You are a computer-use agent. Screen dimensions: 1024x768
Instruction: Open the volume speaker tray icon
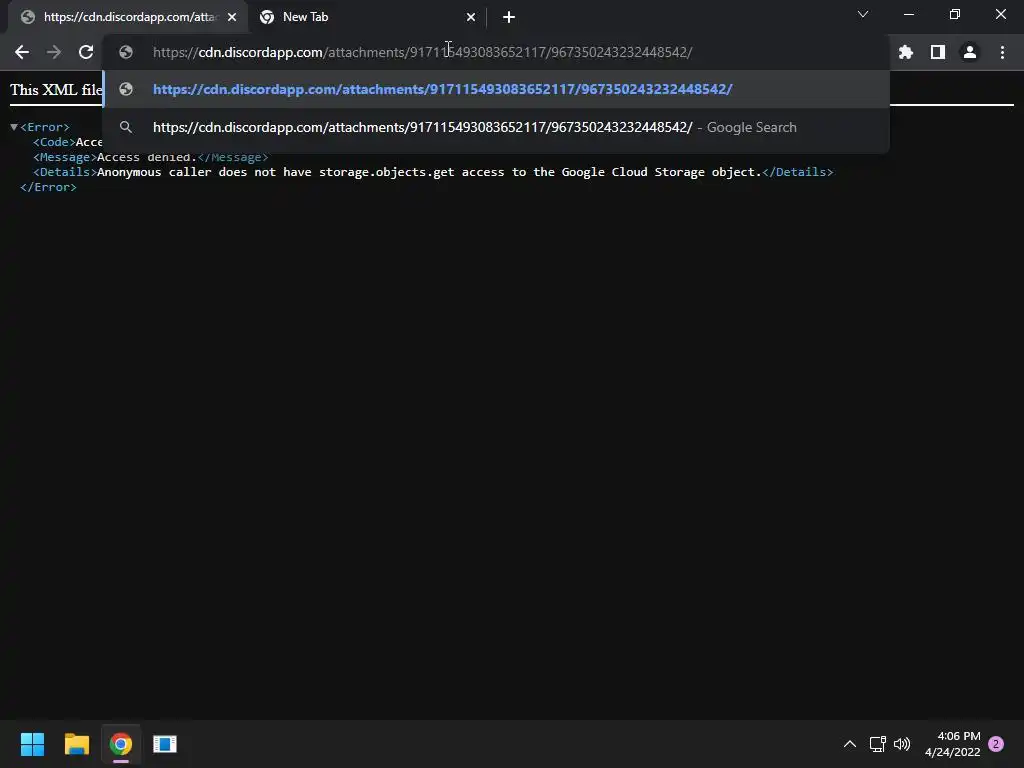point(902,744)
